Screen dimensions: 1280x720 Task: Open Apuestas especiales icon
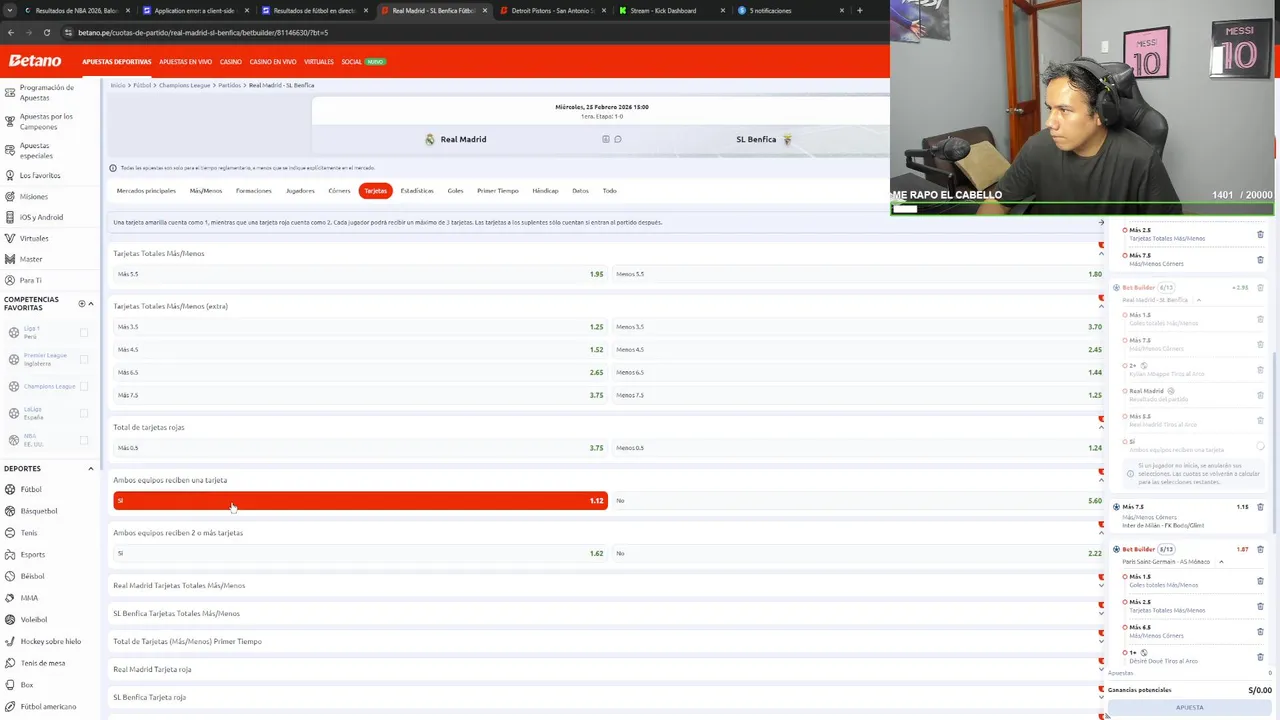9,150
